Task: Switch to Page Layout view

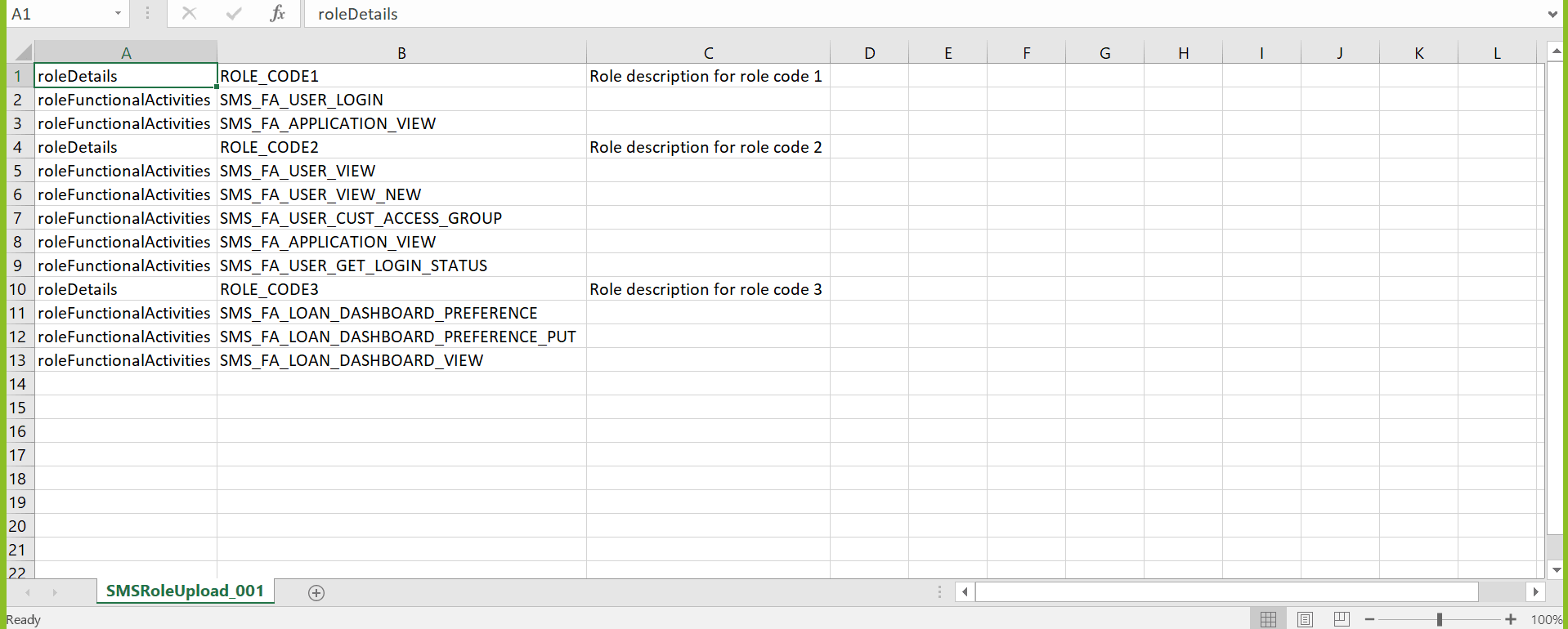Action: point(1305,619)
